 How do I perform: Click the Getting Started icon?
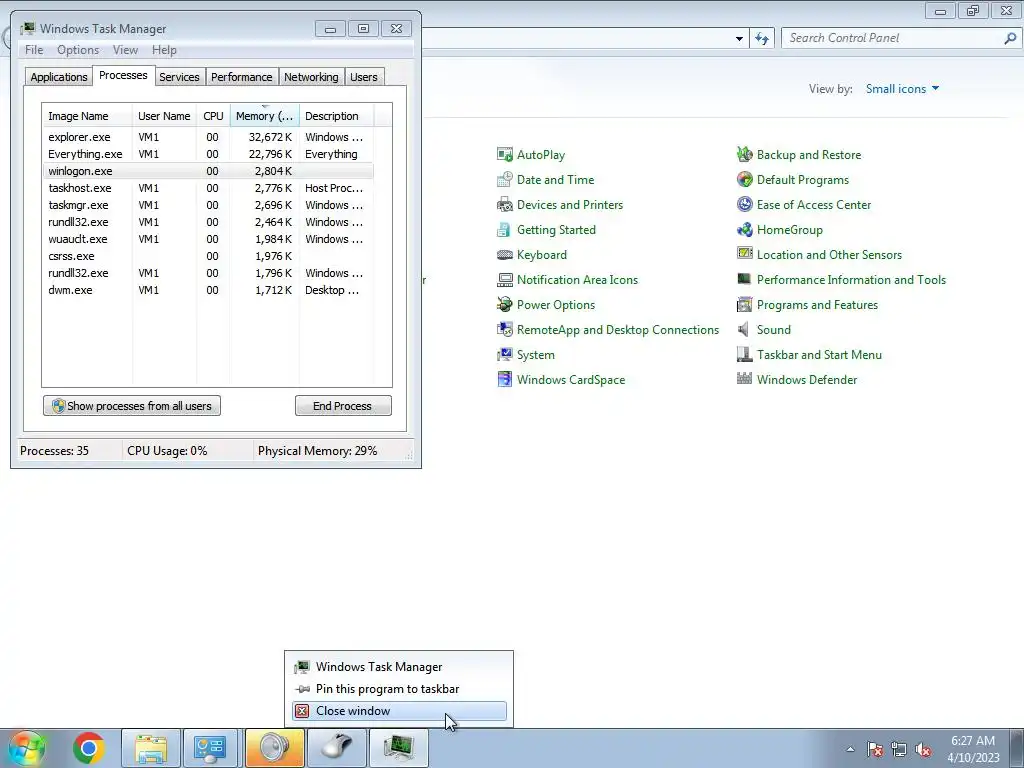[505, 230]
